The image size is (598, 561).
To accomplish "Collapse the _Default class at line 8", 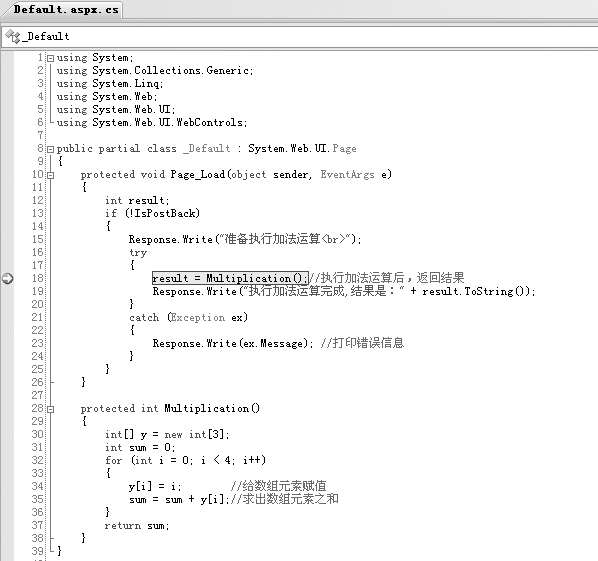I will point(50,149).
